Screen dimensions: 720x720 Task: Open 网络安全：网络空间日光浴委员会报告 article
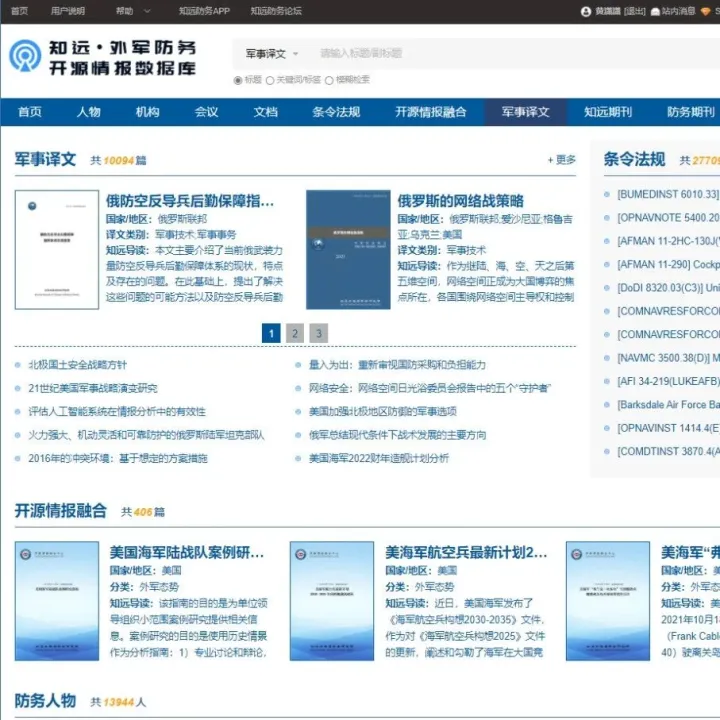pos(430,388)
